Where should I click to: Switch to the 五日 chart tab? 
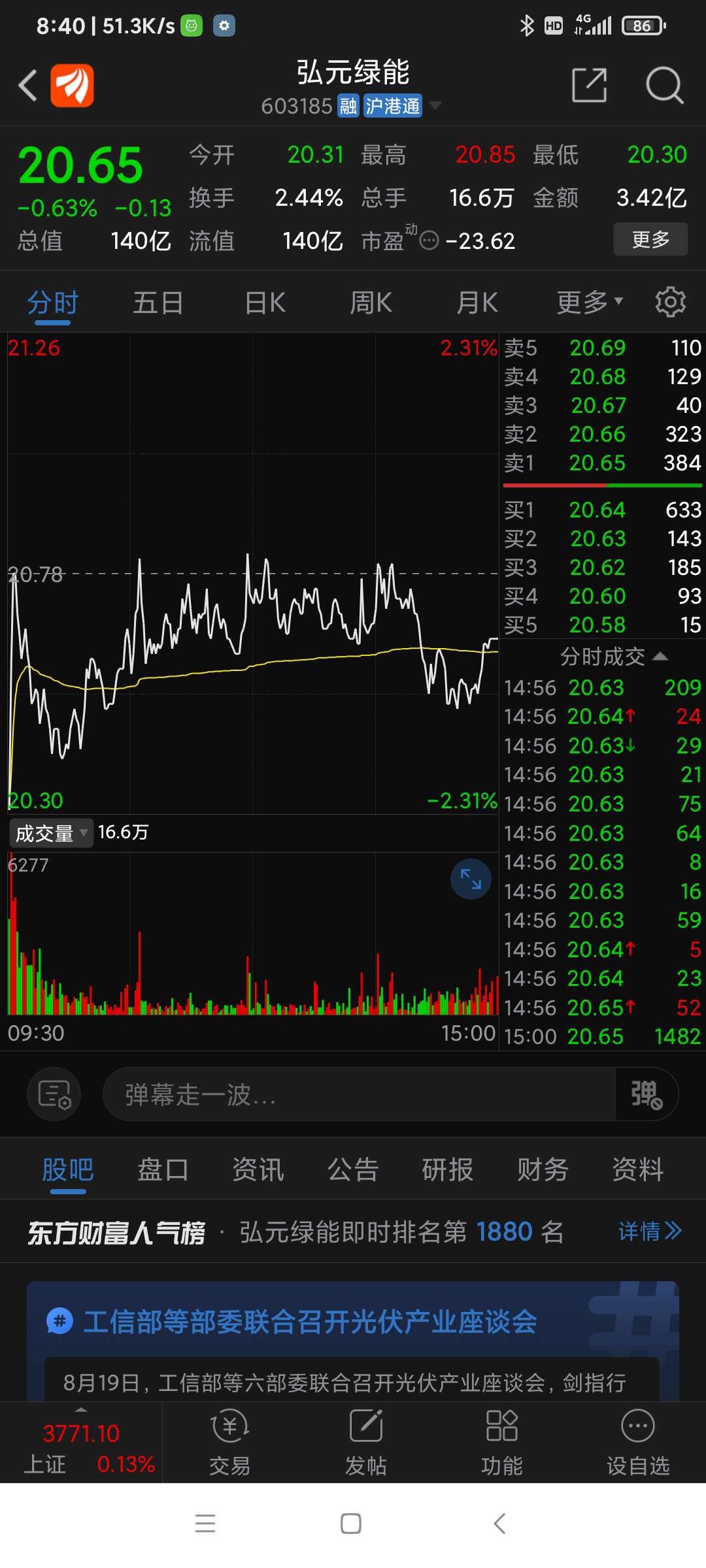pyautogui.click(x=158, y=303)
